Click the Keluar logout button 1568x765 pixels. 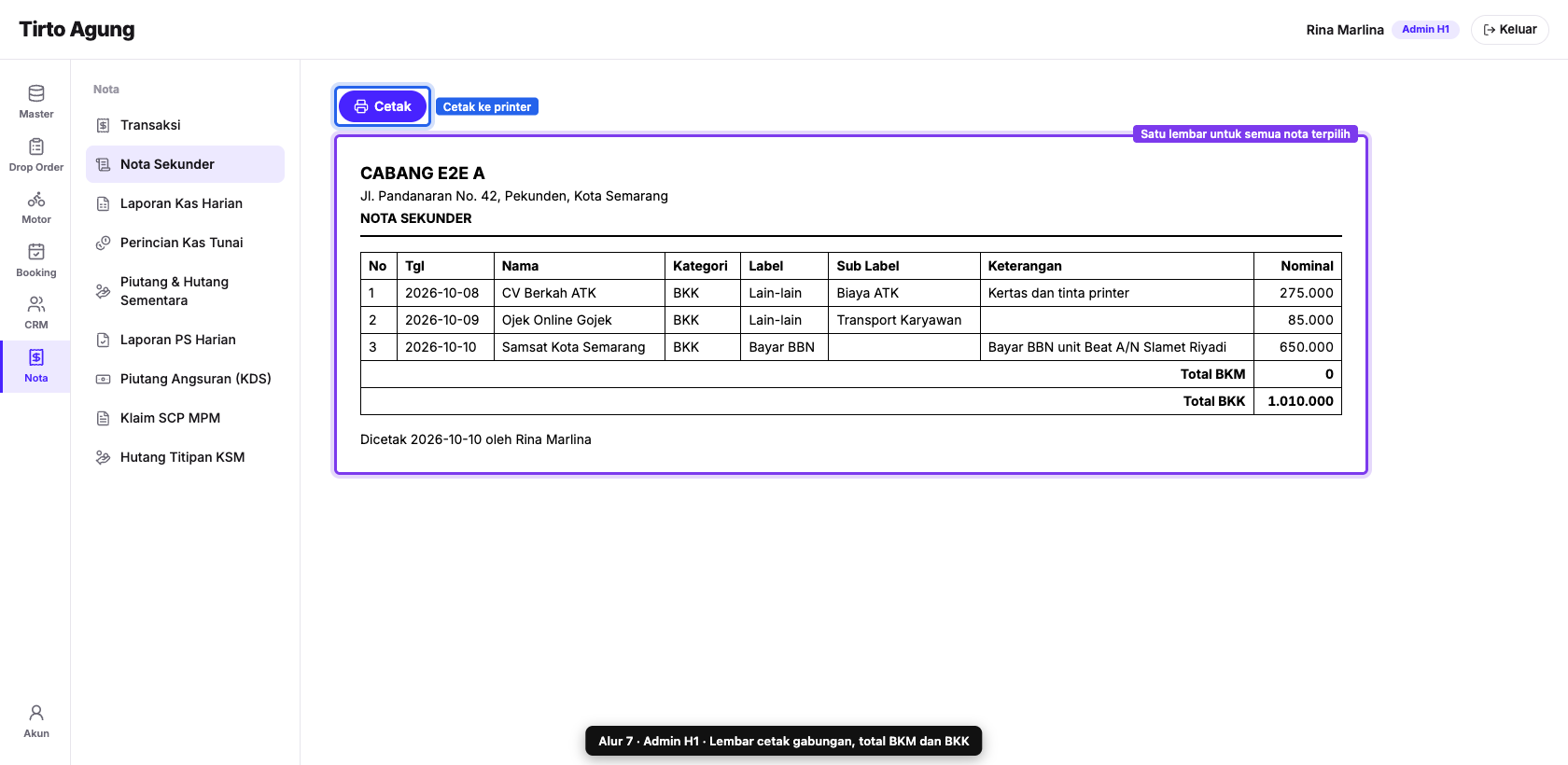tap(1509, 30)
